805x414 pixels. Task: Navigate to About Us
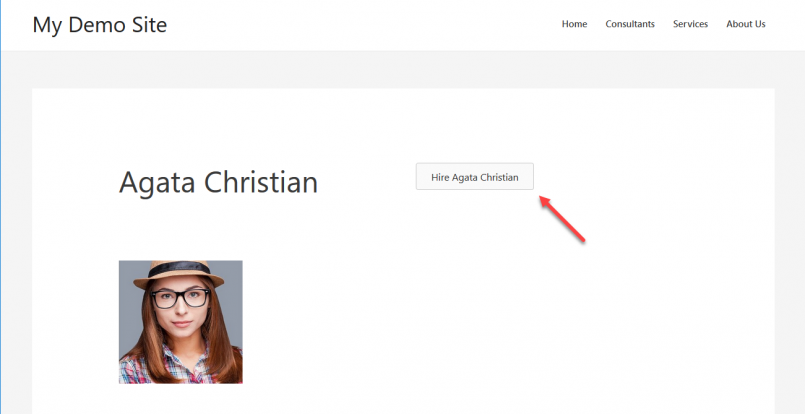(746, 24)
